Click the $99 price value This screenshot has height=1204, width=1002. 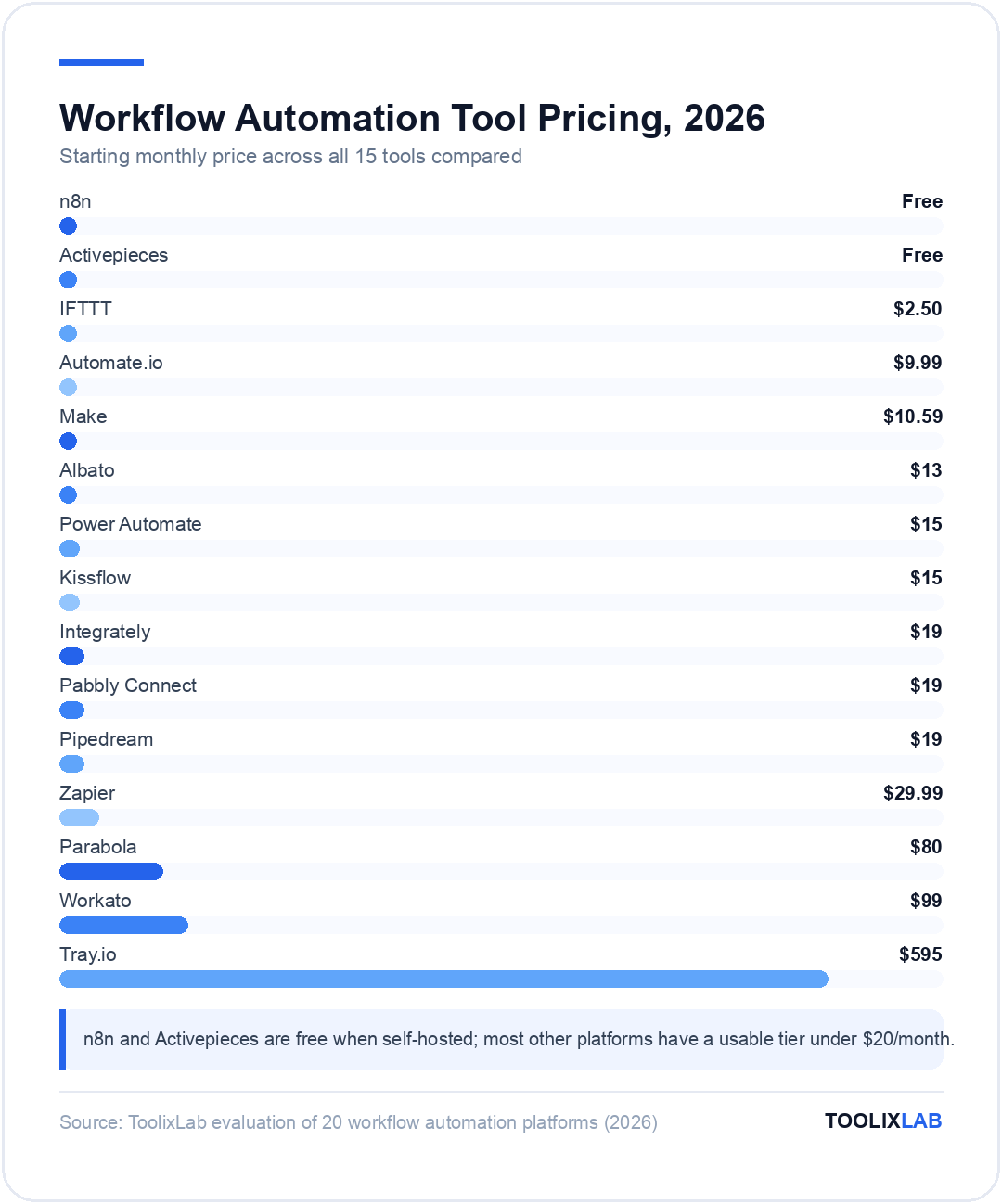[x=926, y=901]
